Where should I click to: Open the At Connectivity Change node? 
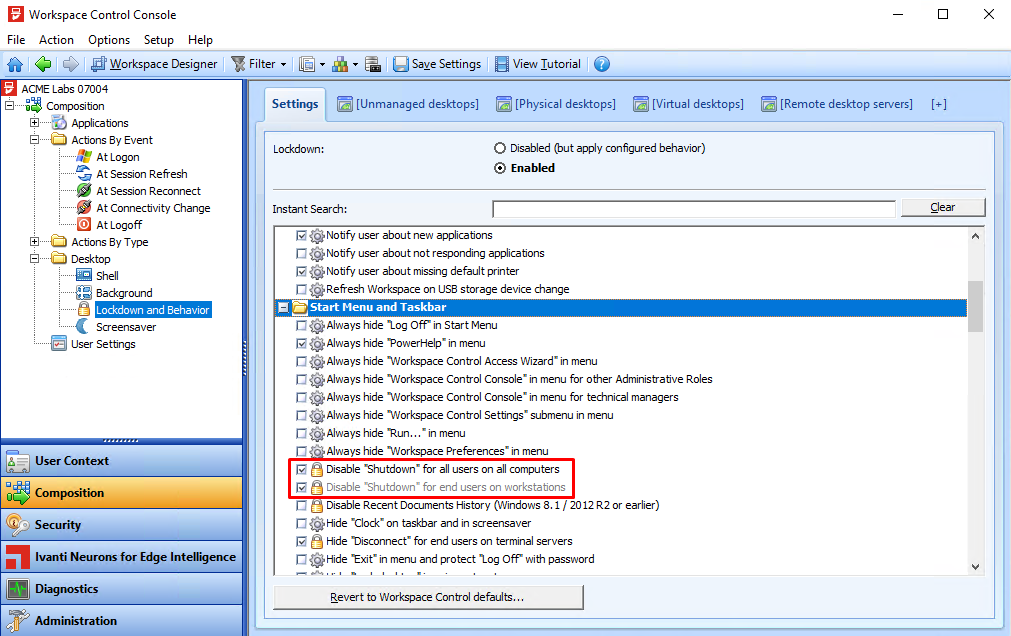(x=153, y=208)
